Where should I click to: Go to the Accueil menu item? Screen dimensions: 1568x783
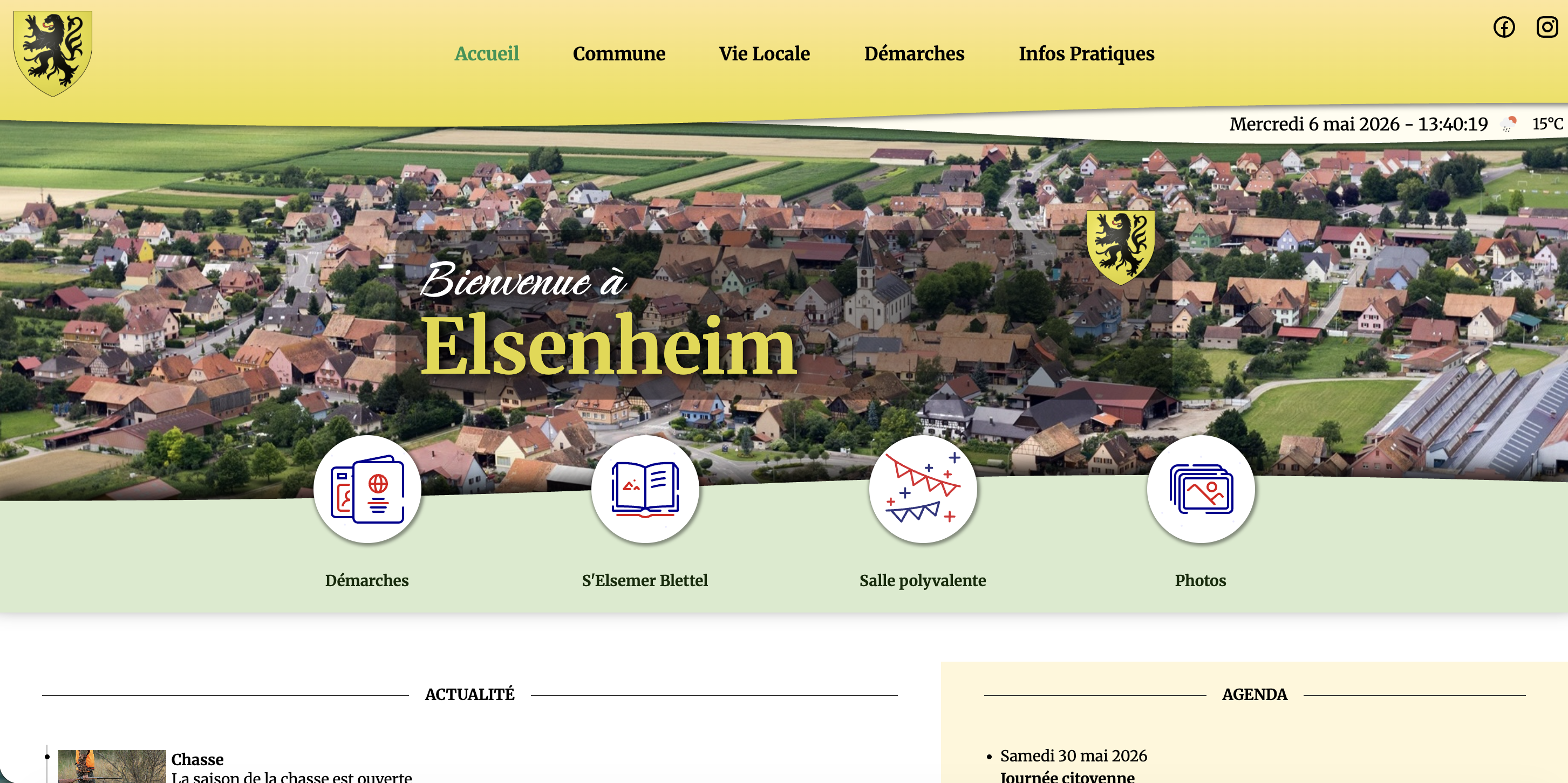click(486, 53)
